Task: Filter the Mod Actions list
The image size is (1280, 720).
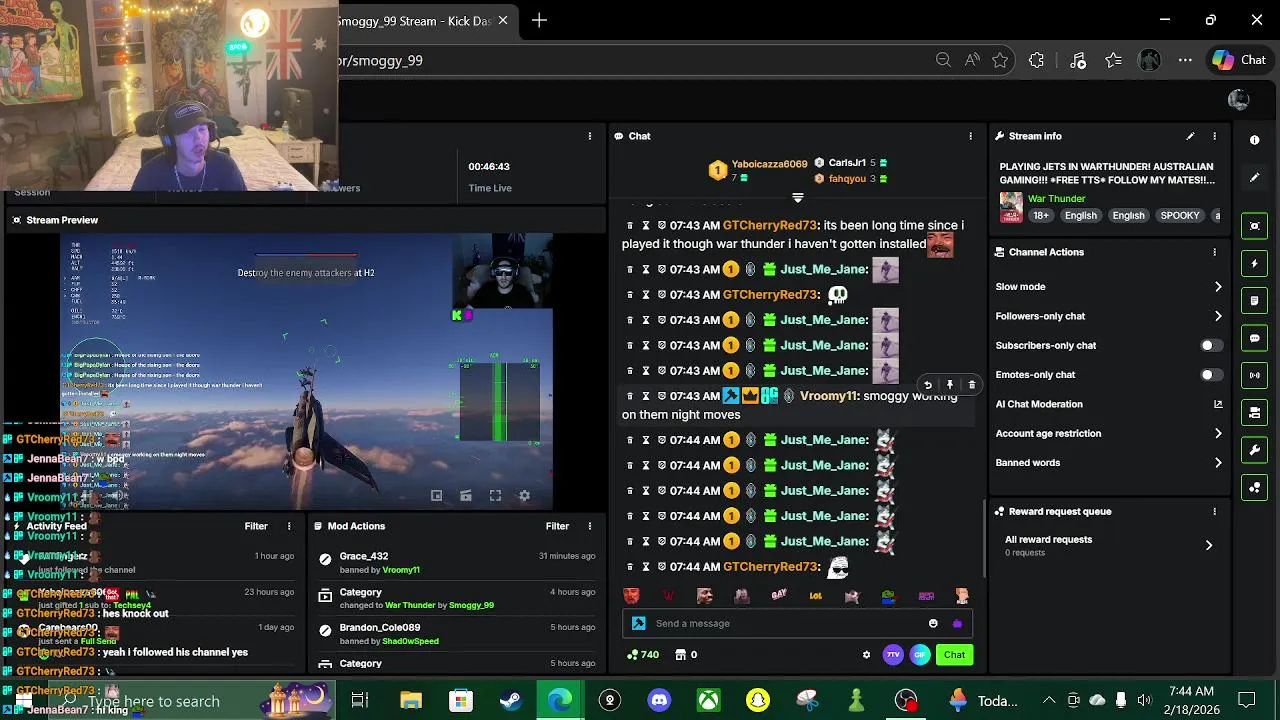Action: click(x=557, y=526)
